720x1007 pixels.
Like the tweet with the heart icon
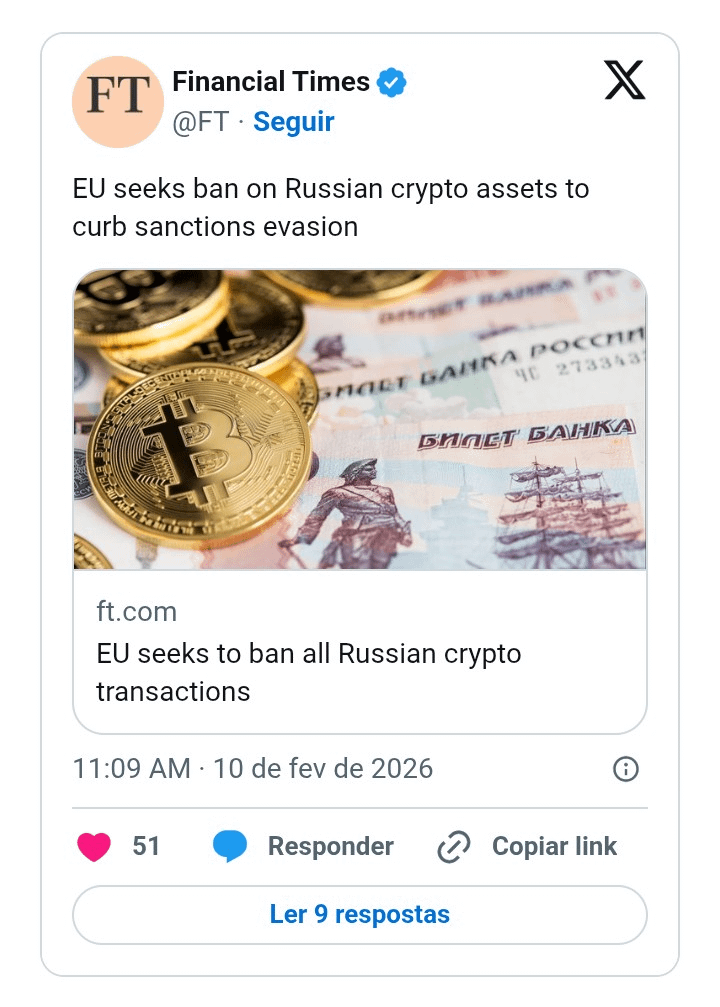(94, 846)
